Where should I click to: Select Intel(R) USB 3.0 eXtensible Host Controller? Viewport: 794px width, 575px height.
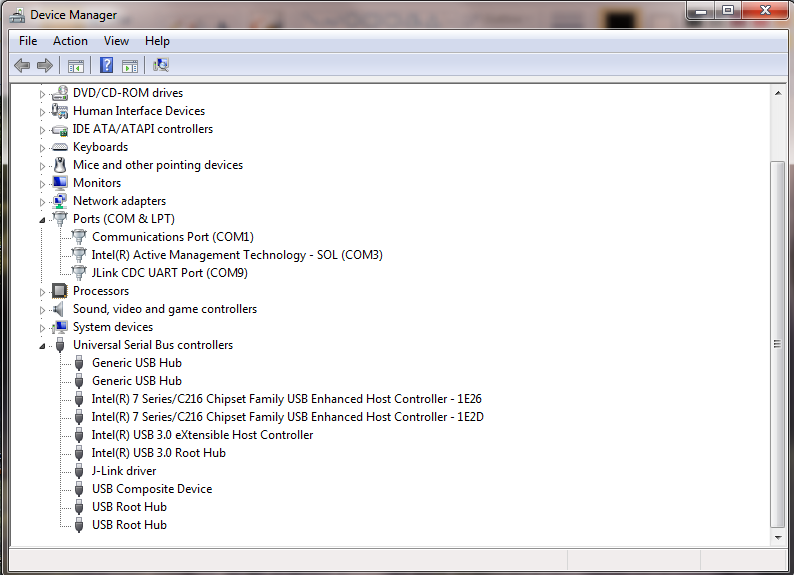(202, 435)
